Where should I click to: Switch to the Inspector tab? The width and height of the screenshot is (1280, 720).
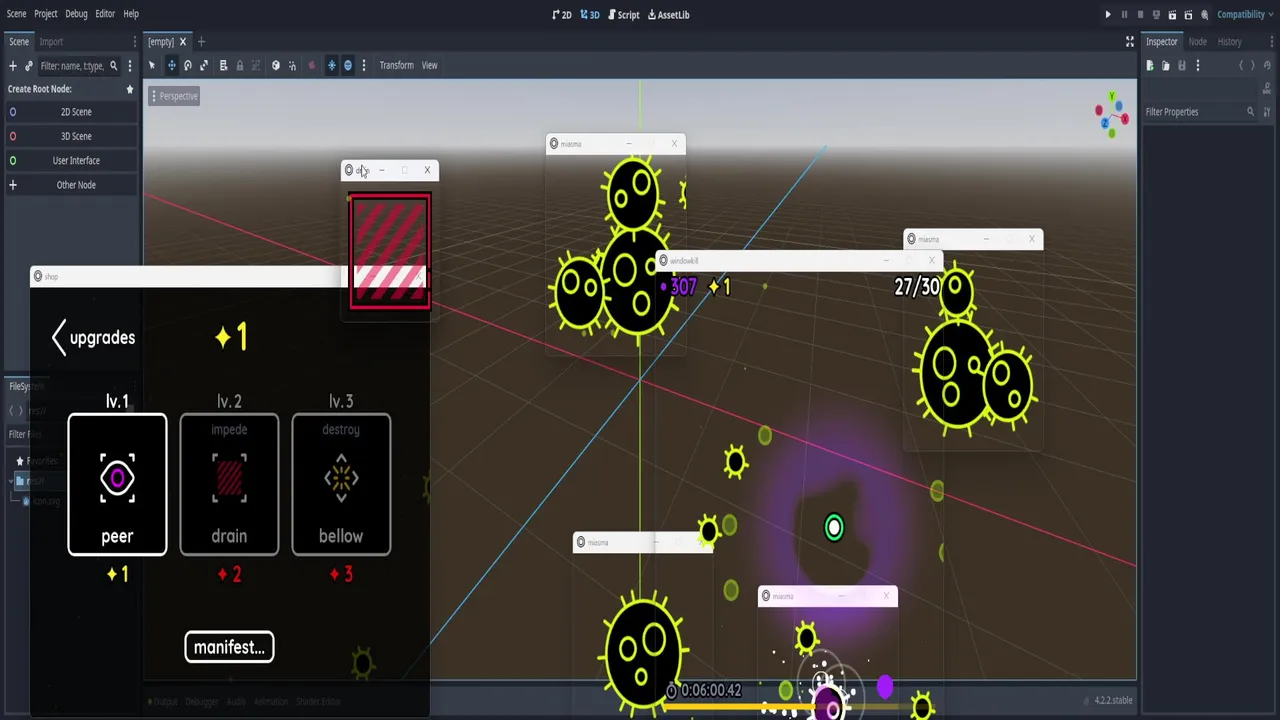click(1161, 42)
